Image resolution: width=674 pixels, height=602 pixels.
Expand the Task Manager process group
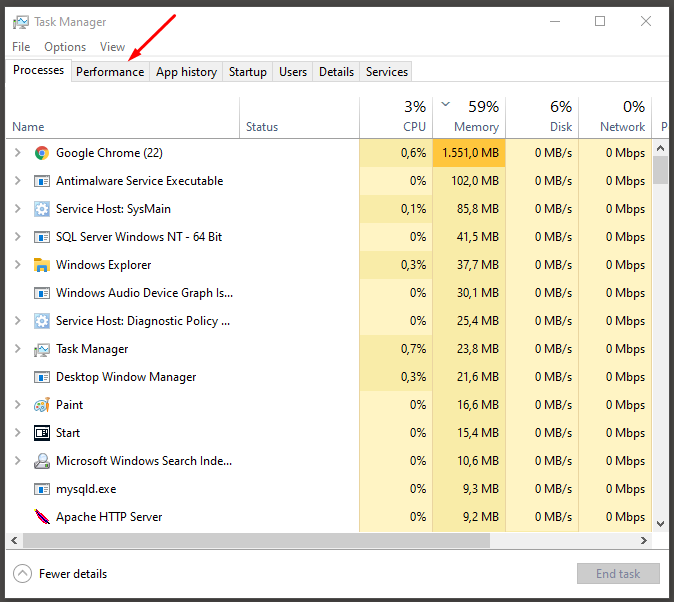point(18,348)
